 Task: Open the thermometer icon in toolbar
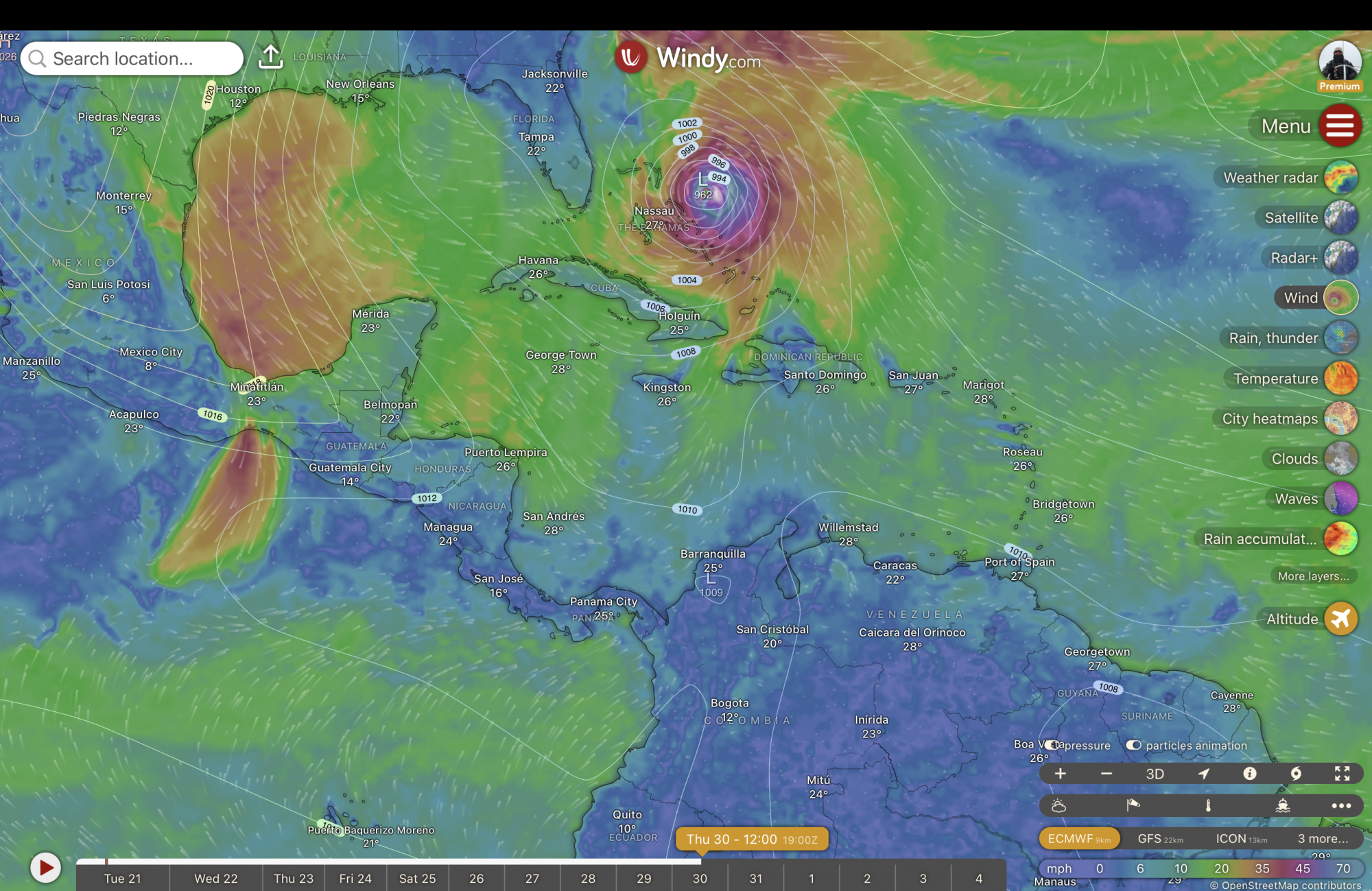(1208, 806)
